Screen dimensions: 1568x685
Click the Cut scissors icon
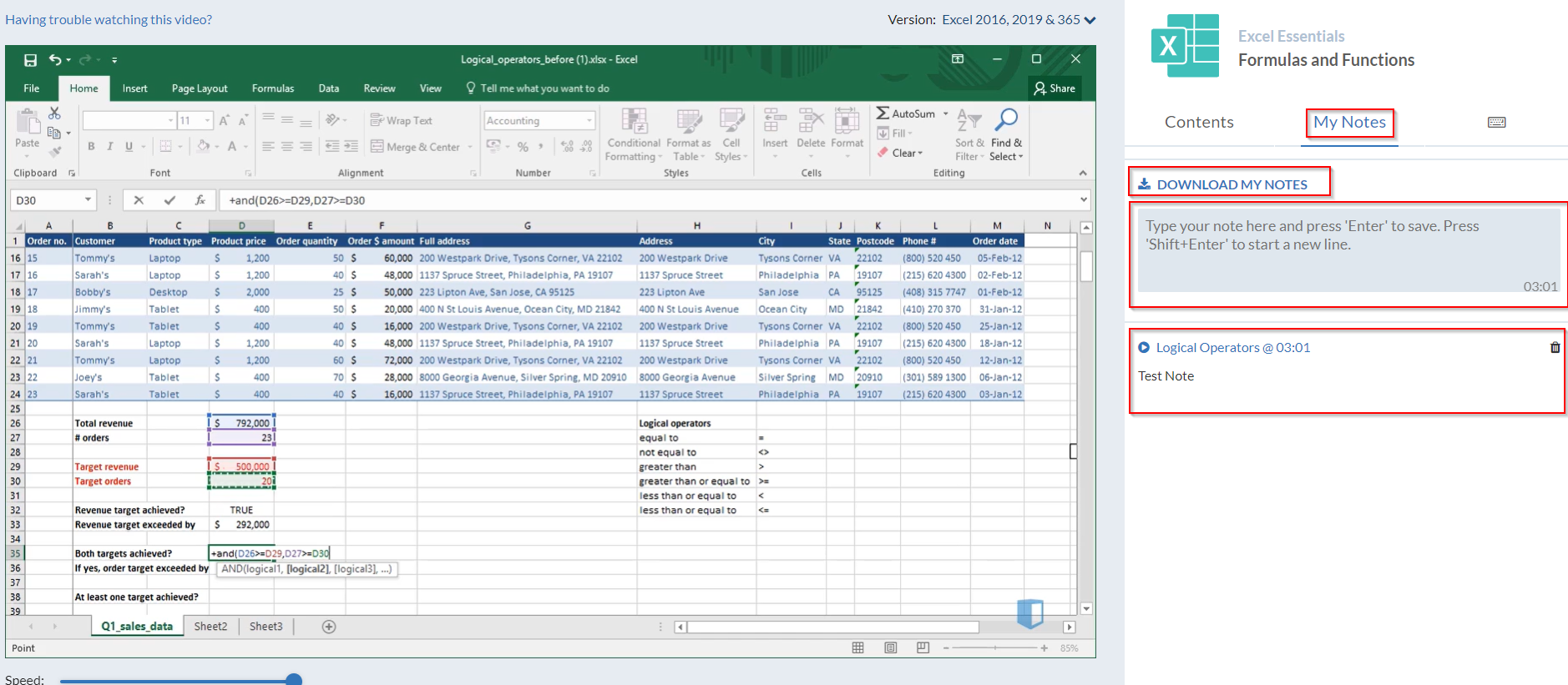[x=54, y=113]
